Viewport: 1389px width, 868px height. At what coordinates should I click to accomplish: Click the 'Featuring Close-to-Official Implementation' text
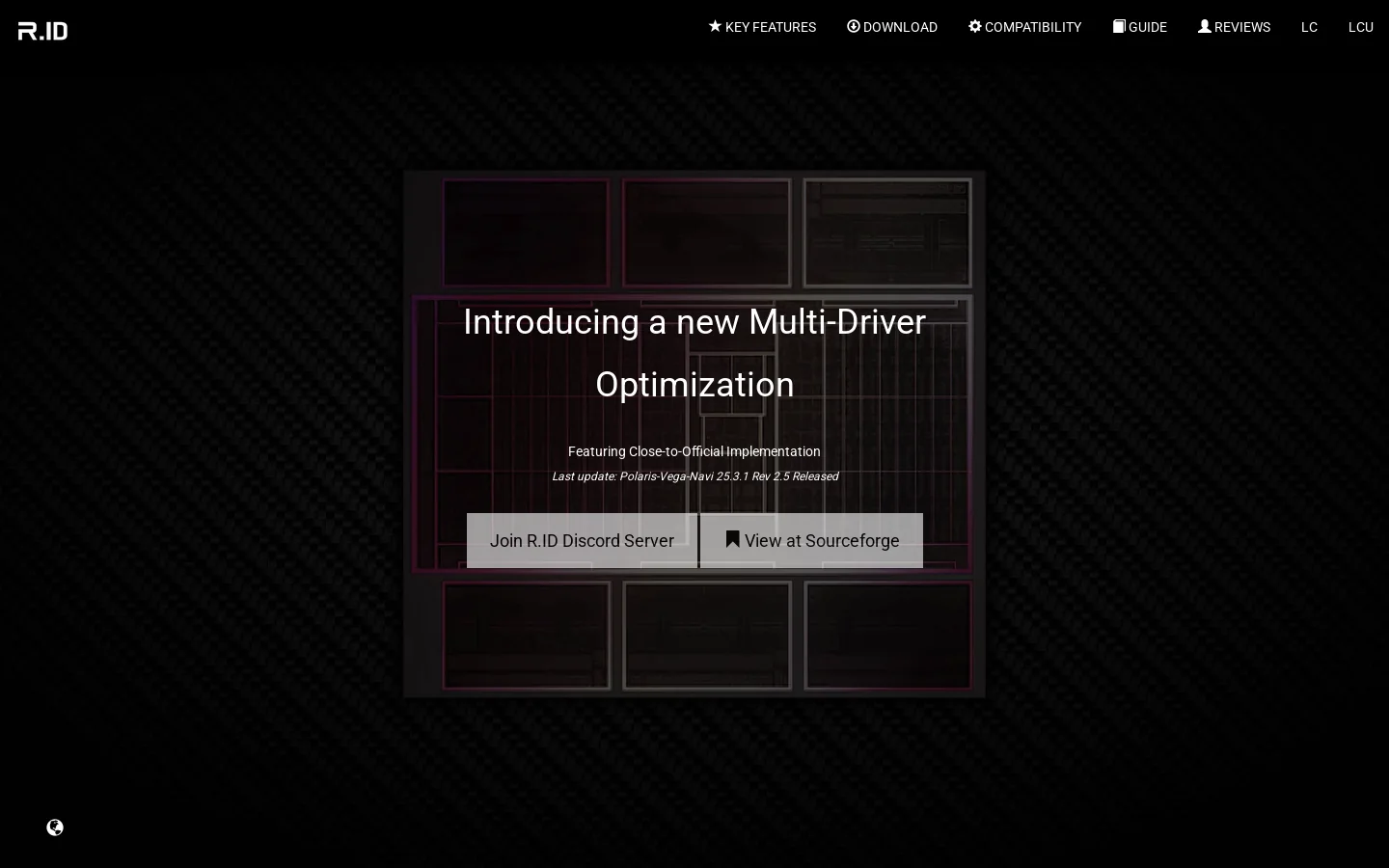point(694,451)
